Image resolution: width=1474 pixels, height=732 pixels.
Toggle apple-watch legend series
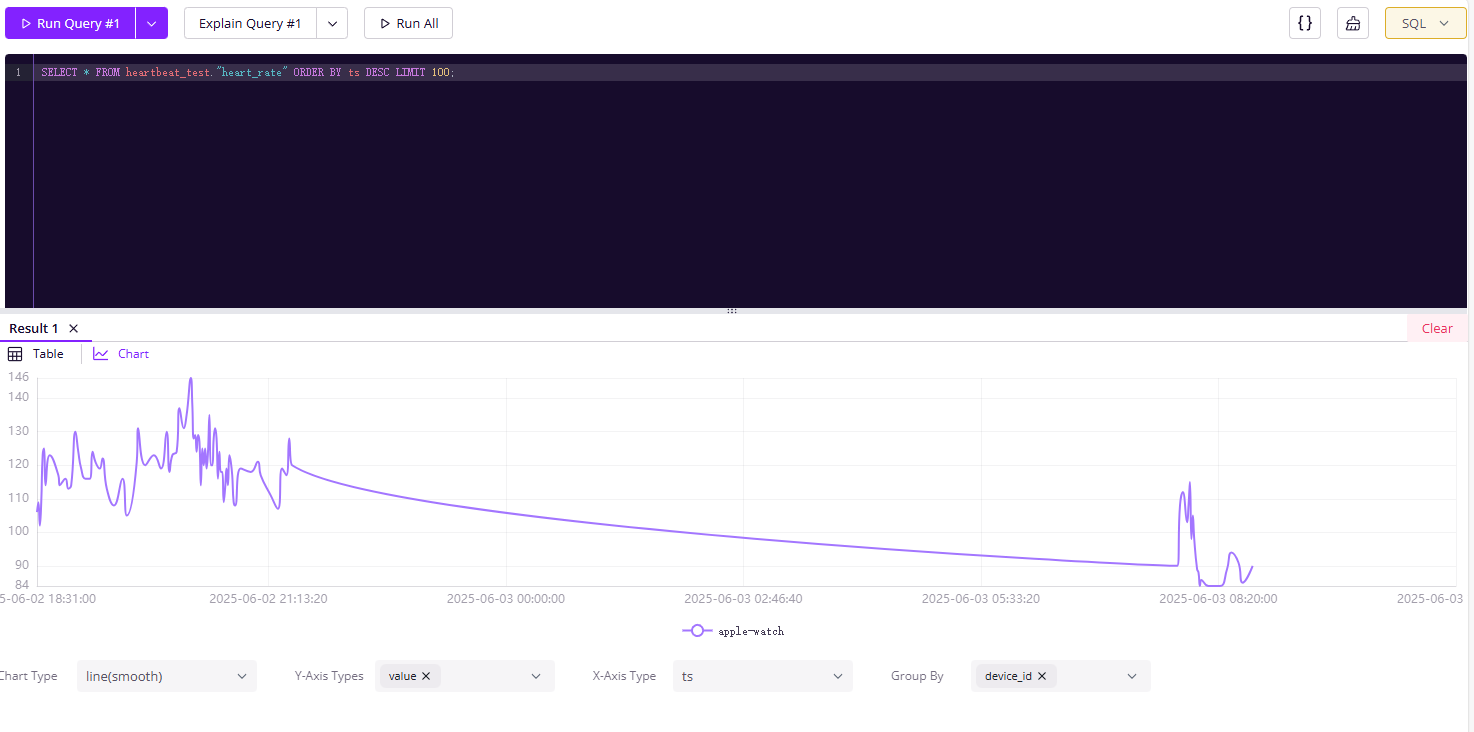733,631
